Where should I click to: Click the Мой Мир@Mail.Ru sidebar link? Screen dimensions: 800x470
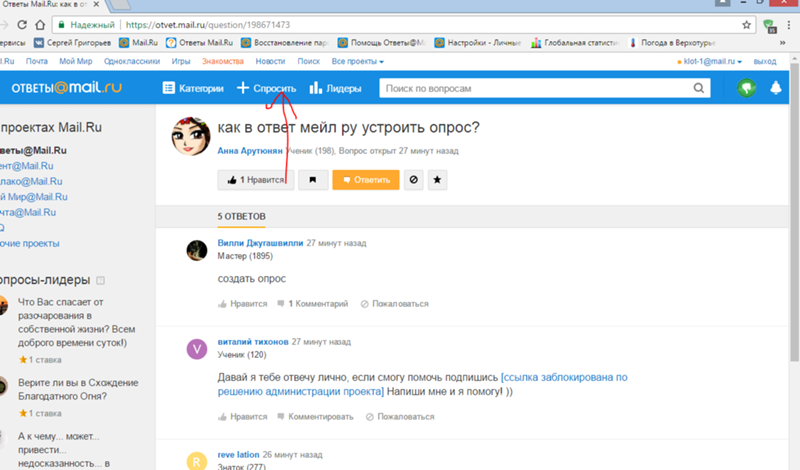[x=34, y=196]
